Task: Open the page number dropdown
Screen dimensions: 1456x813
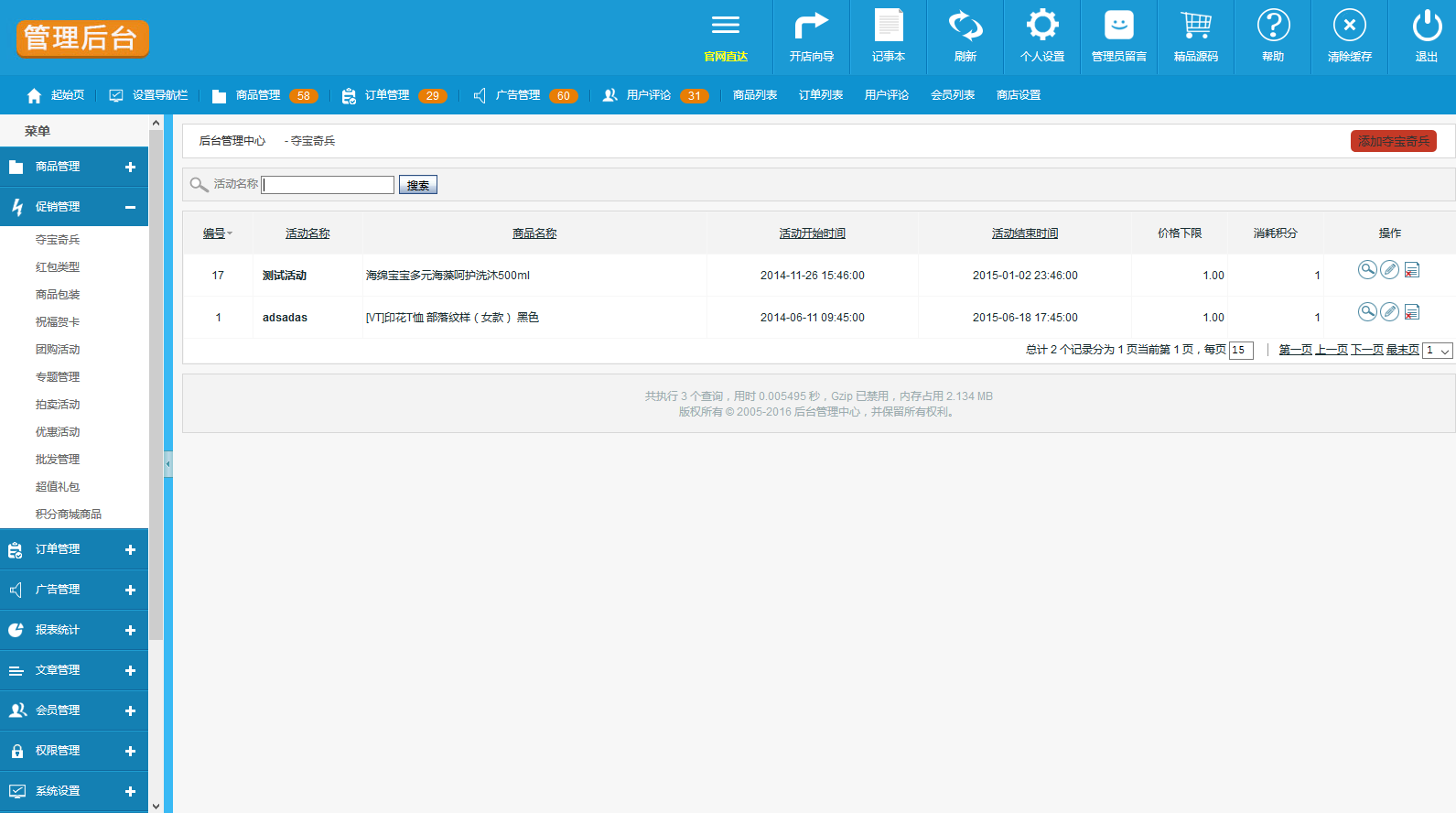Action: click(x=1438, y=351)
